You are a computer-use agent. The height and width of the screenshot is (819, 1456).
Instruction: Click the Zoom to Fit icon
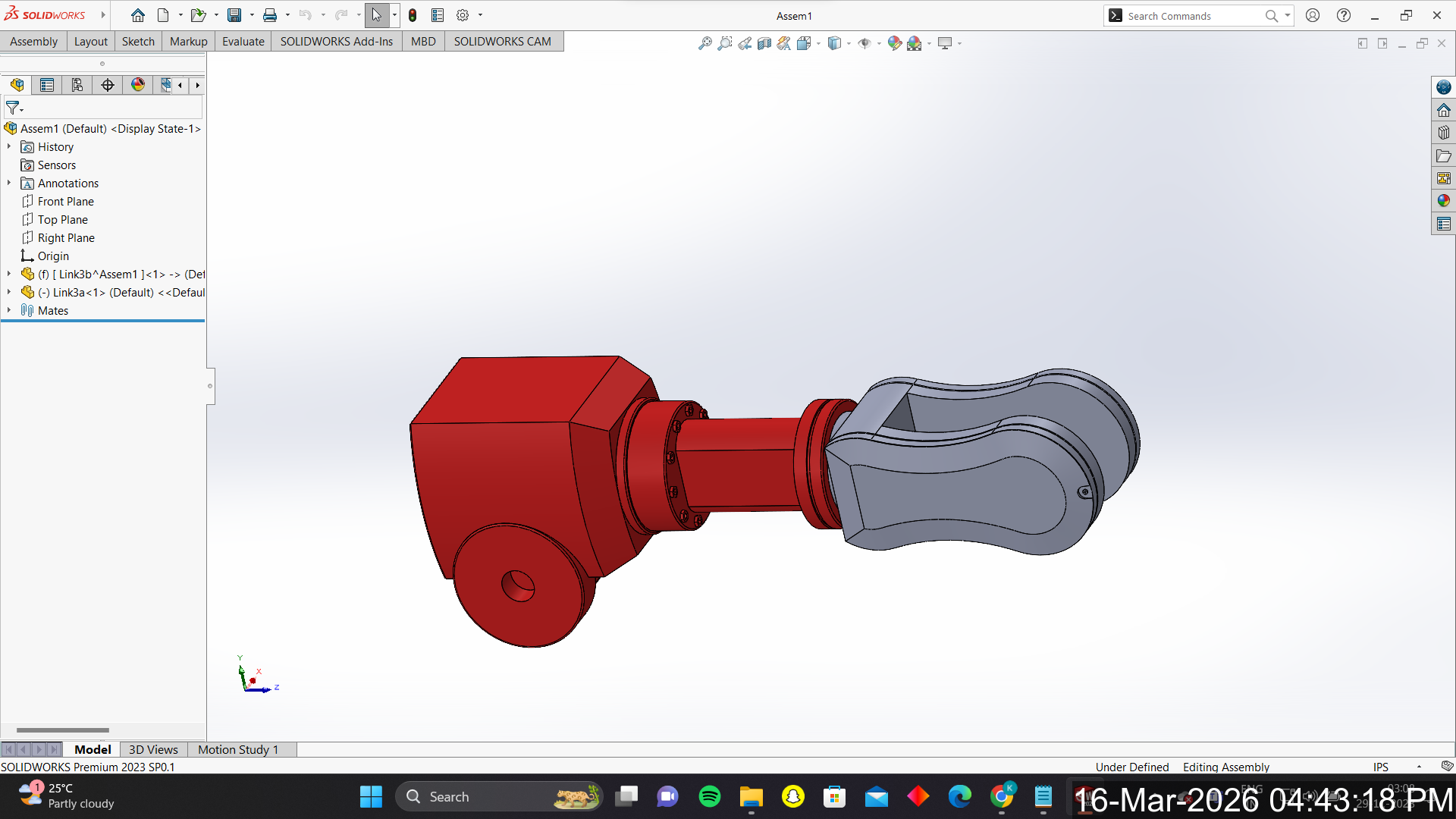[704, 43]
